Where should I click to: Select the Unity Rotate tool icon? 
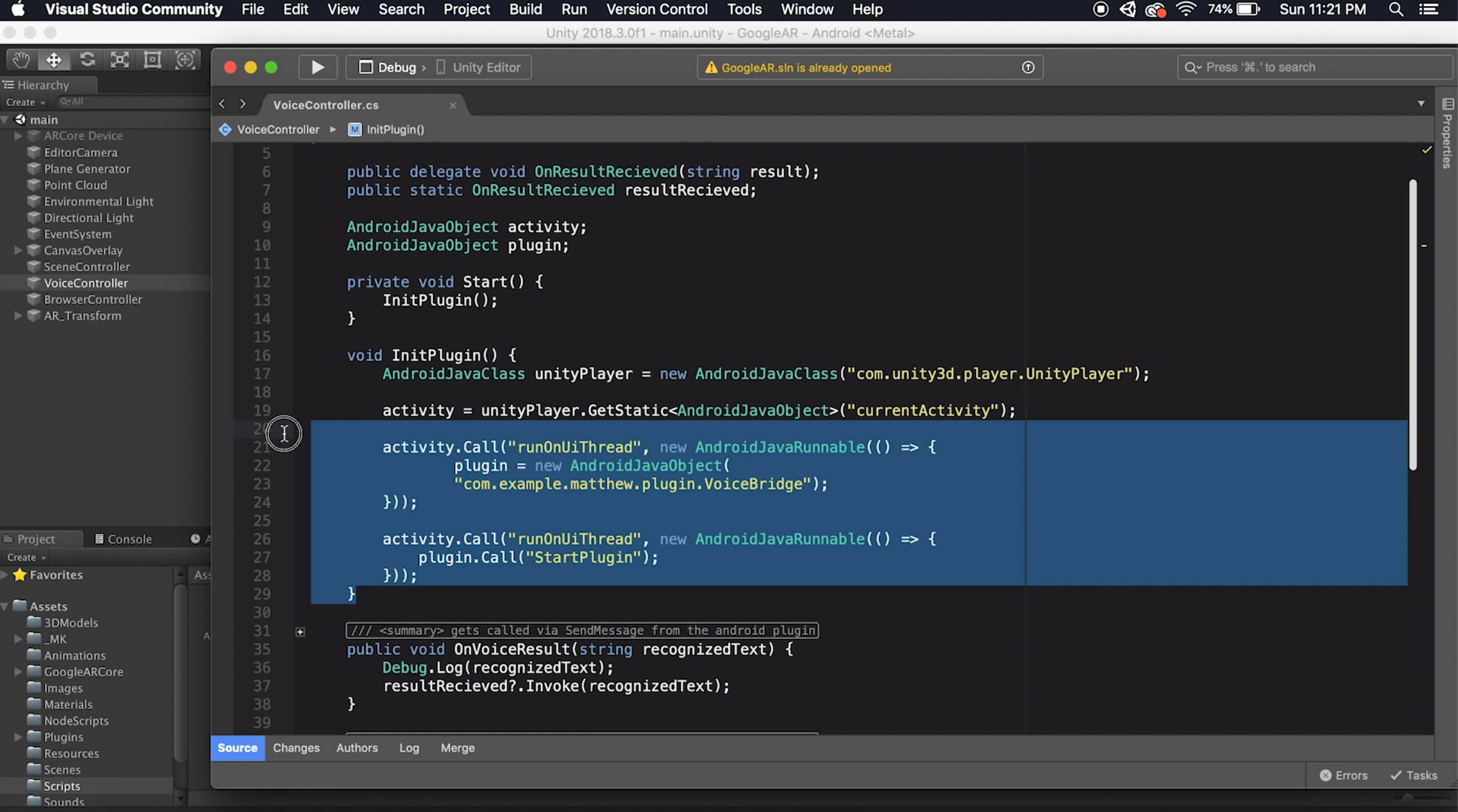point(87,60)
